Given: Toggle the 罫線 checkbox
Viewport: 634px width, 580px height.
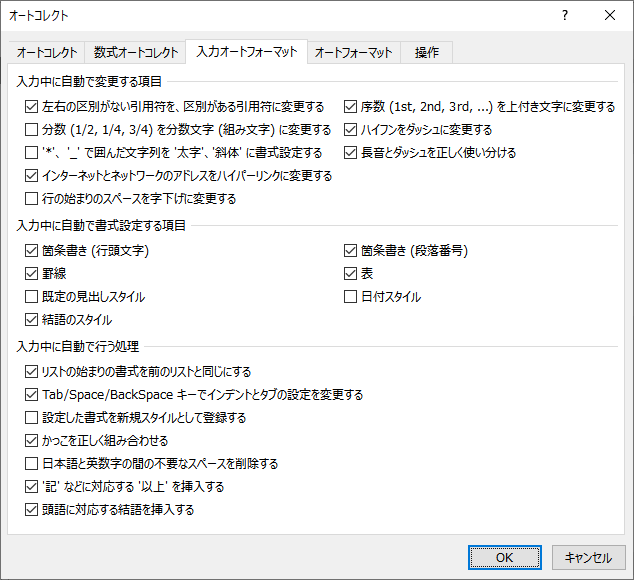Looking at the screenshot, I should pos(32,274).
